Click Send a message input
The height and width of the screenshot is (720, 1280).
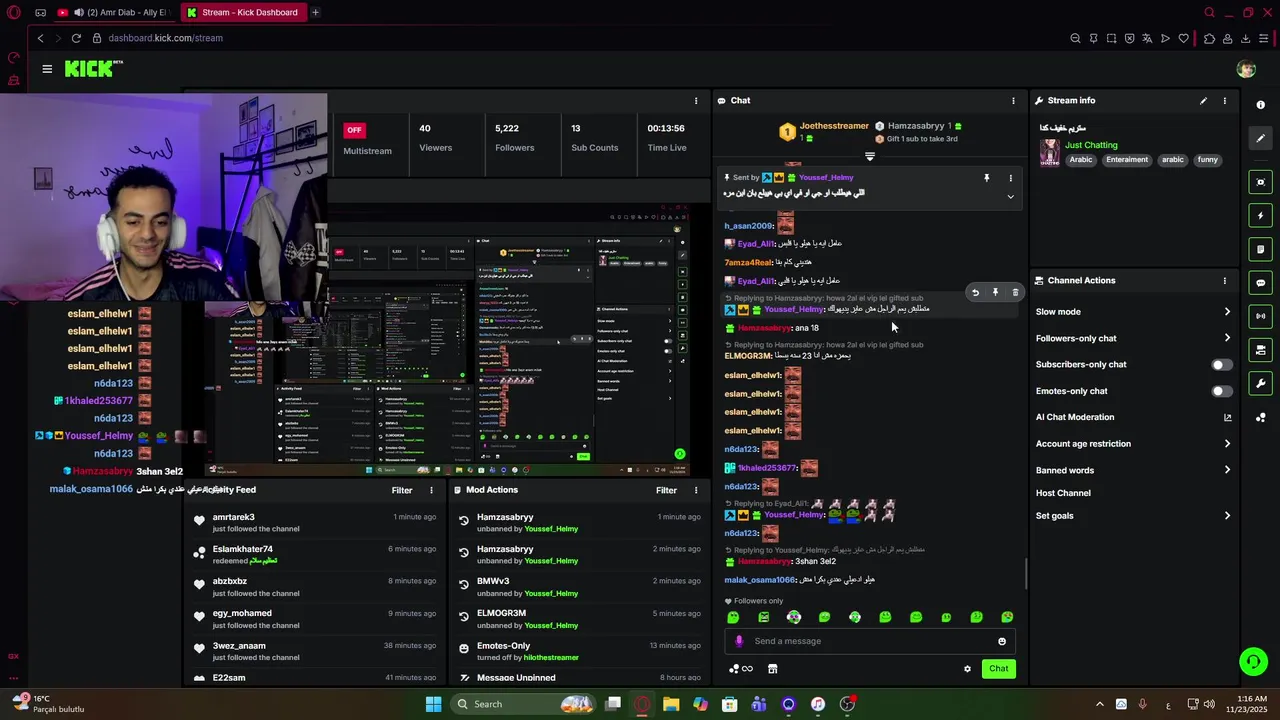click(870, 641)
